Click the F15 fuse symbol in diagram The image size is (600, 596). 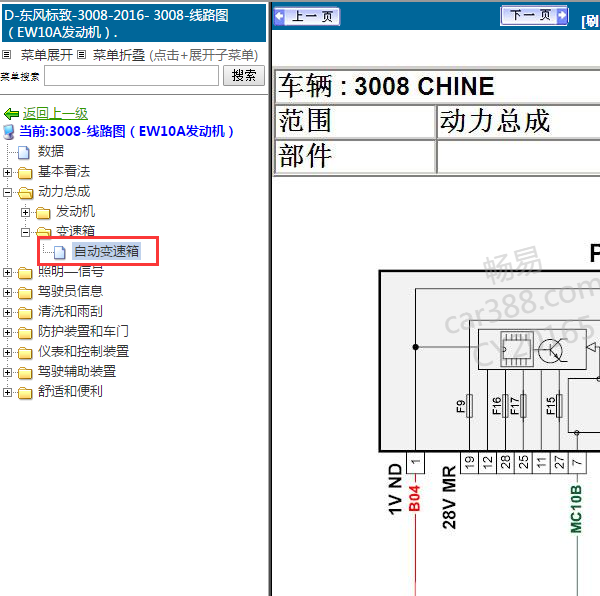pos(559,406)
